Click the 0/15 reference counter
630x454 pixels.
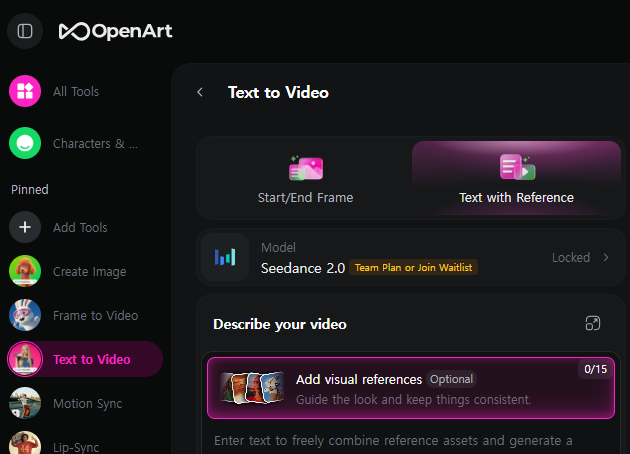coord(595,369)
